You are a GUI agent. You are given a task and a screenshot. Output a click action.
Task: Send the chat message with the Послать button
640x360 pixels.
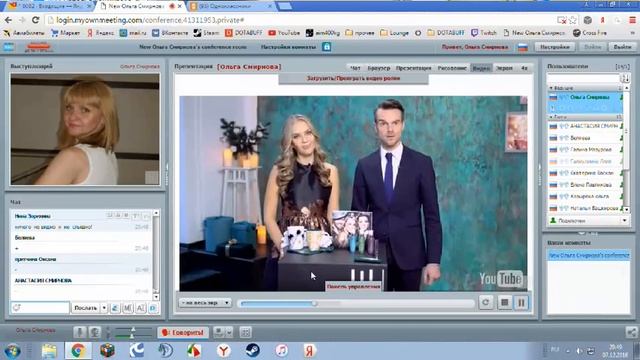click(x=85, y=308)
